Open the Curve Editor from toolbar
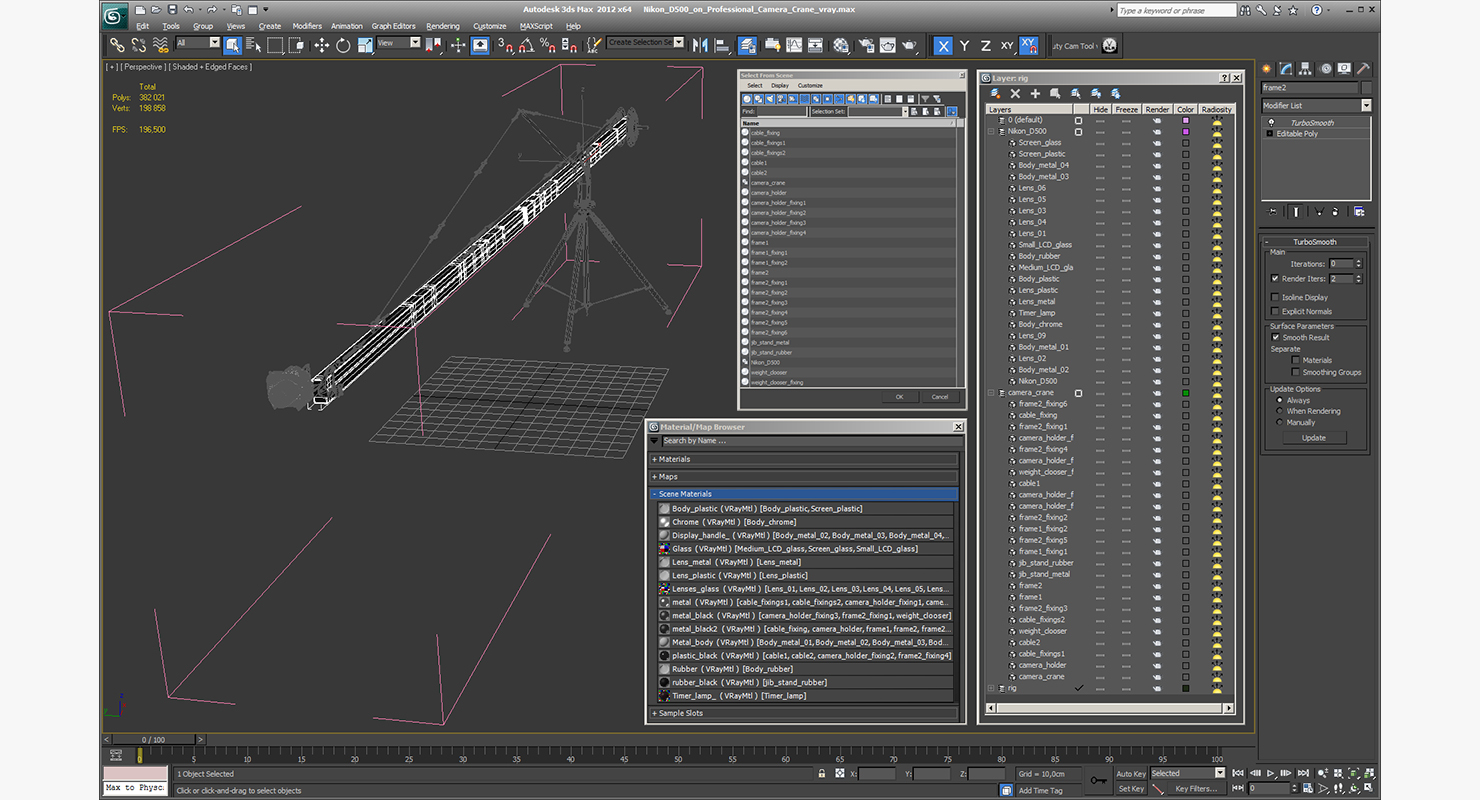The width and height of the screenshot is (1480, 800). [794, 45]
